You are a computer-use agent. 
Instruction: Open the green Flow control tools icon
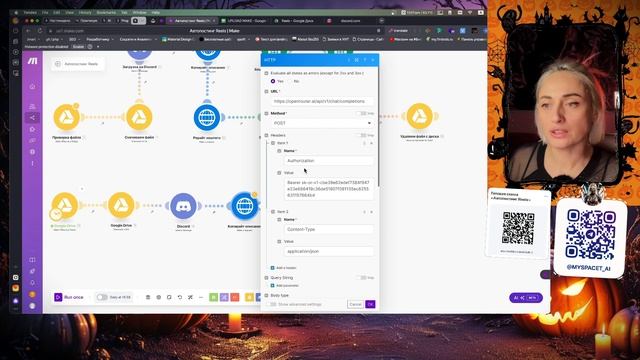coord(213,297)
